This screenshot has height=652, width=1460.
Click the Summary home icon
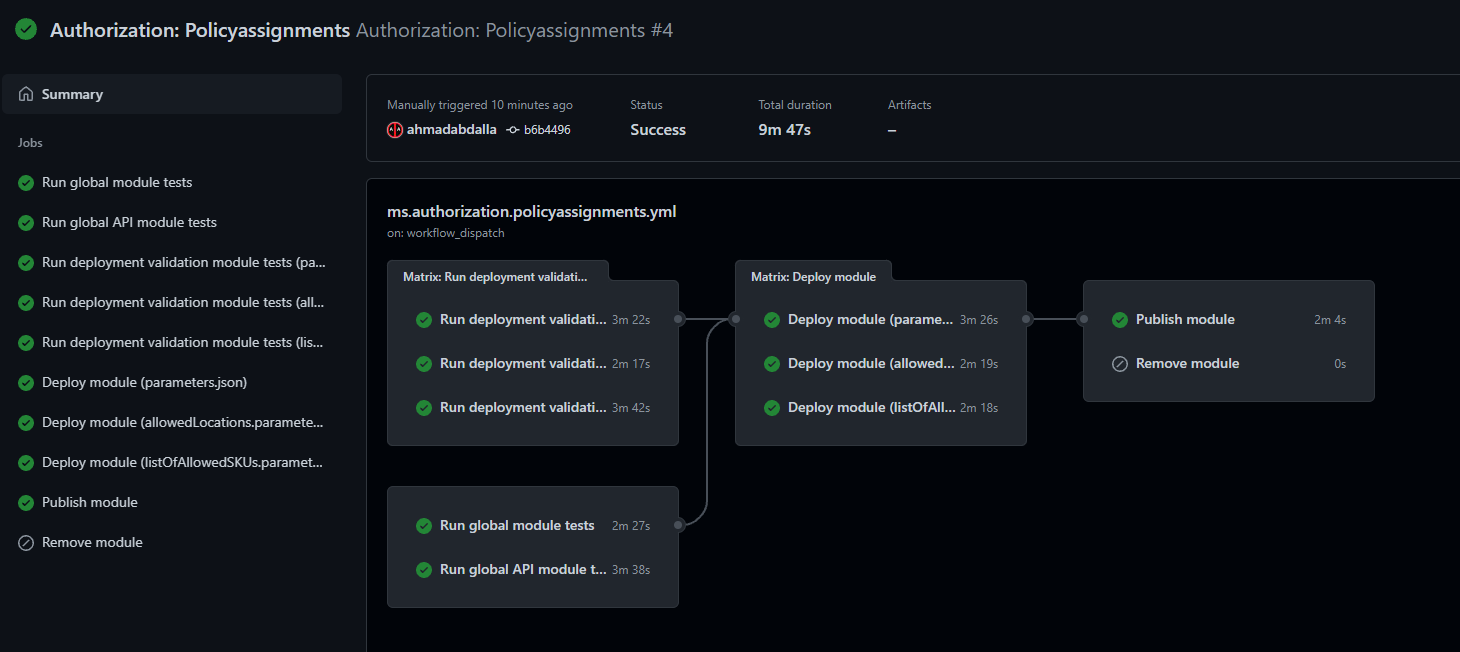[x=26, y=94]
